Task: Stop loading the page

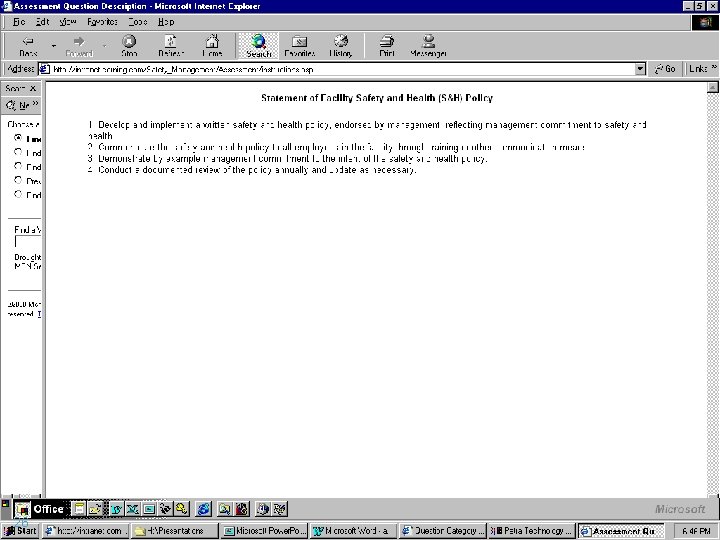Action: click(x=129, y=46)
